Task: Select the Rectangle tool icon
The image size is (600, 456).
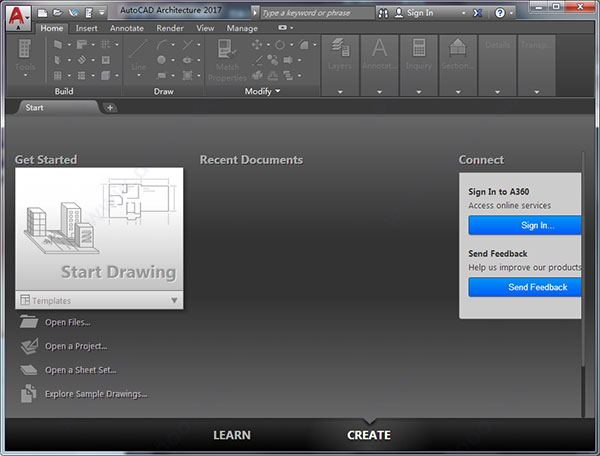Action: [x=161, y=75]
